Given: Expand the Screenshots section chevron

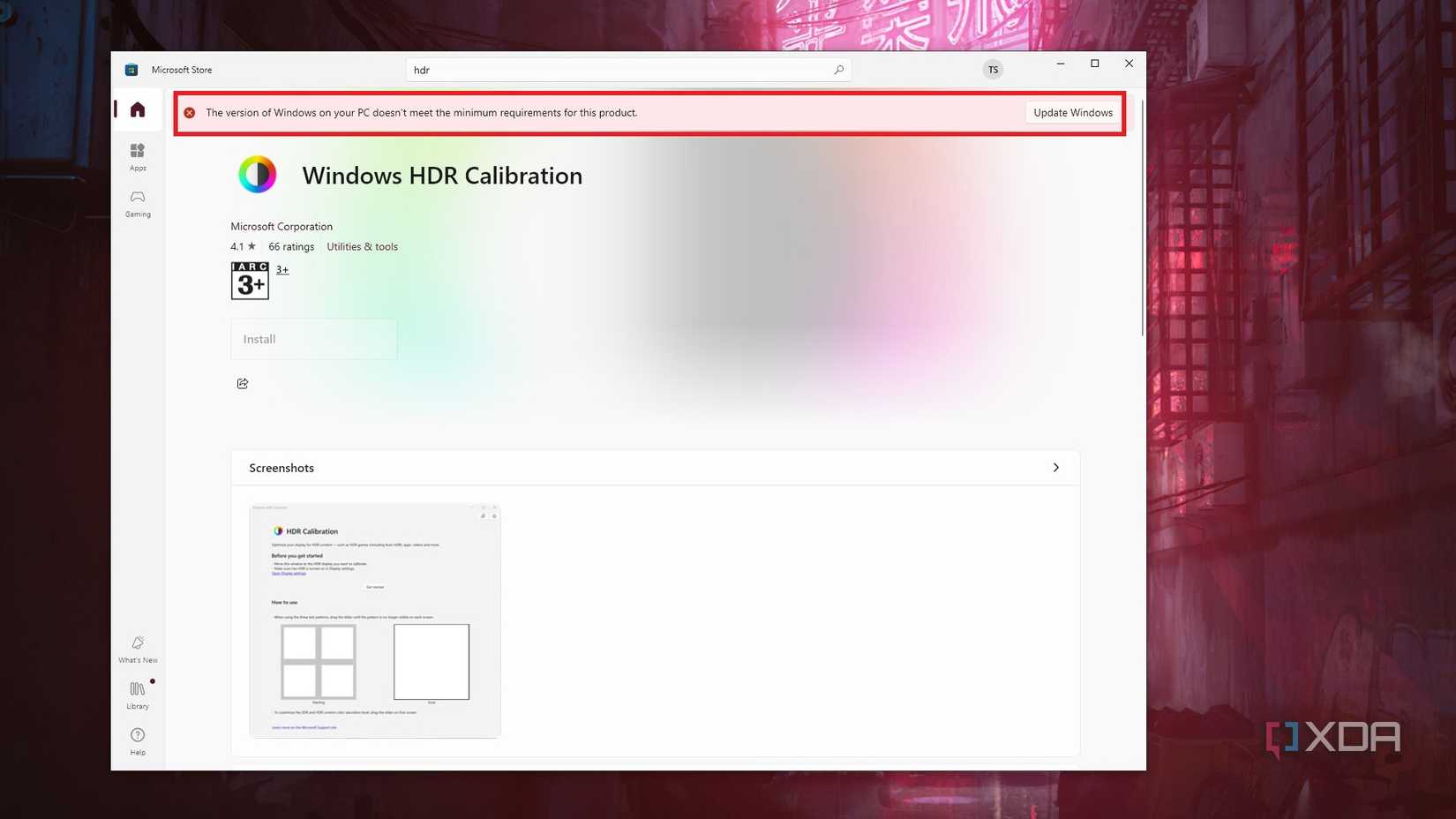Looking at the screenshot, I should [x=1055, y=468].
